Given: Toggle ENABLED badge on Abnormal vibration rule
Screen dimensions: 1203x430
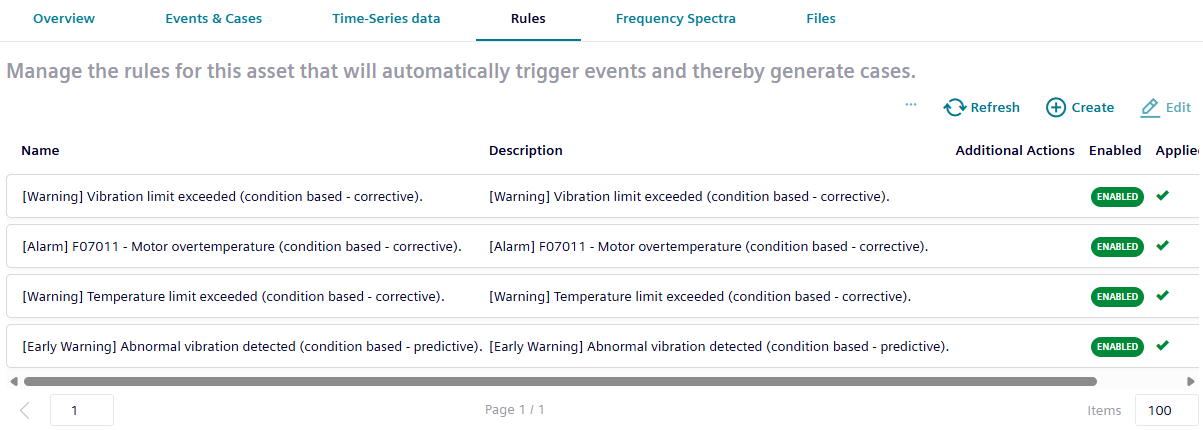Looking at the screenshot, I should 1116,347.
